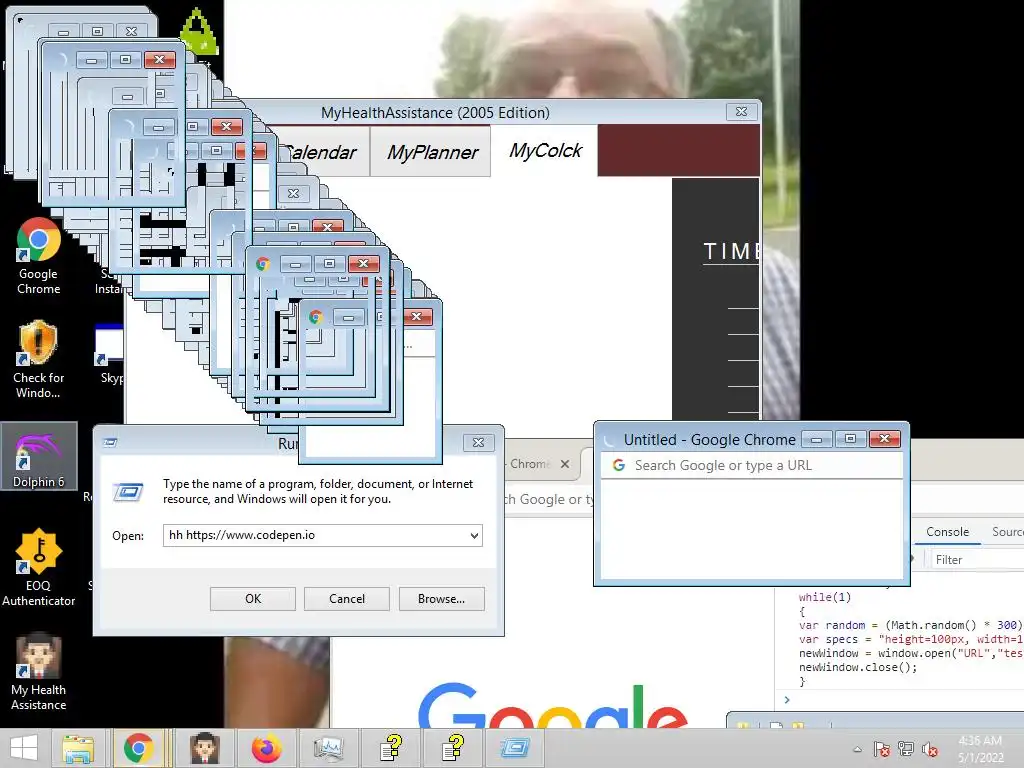
Task: Close the Untitled - Google Chrome window
Action: click(x=884, y=439)
